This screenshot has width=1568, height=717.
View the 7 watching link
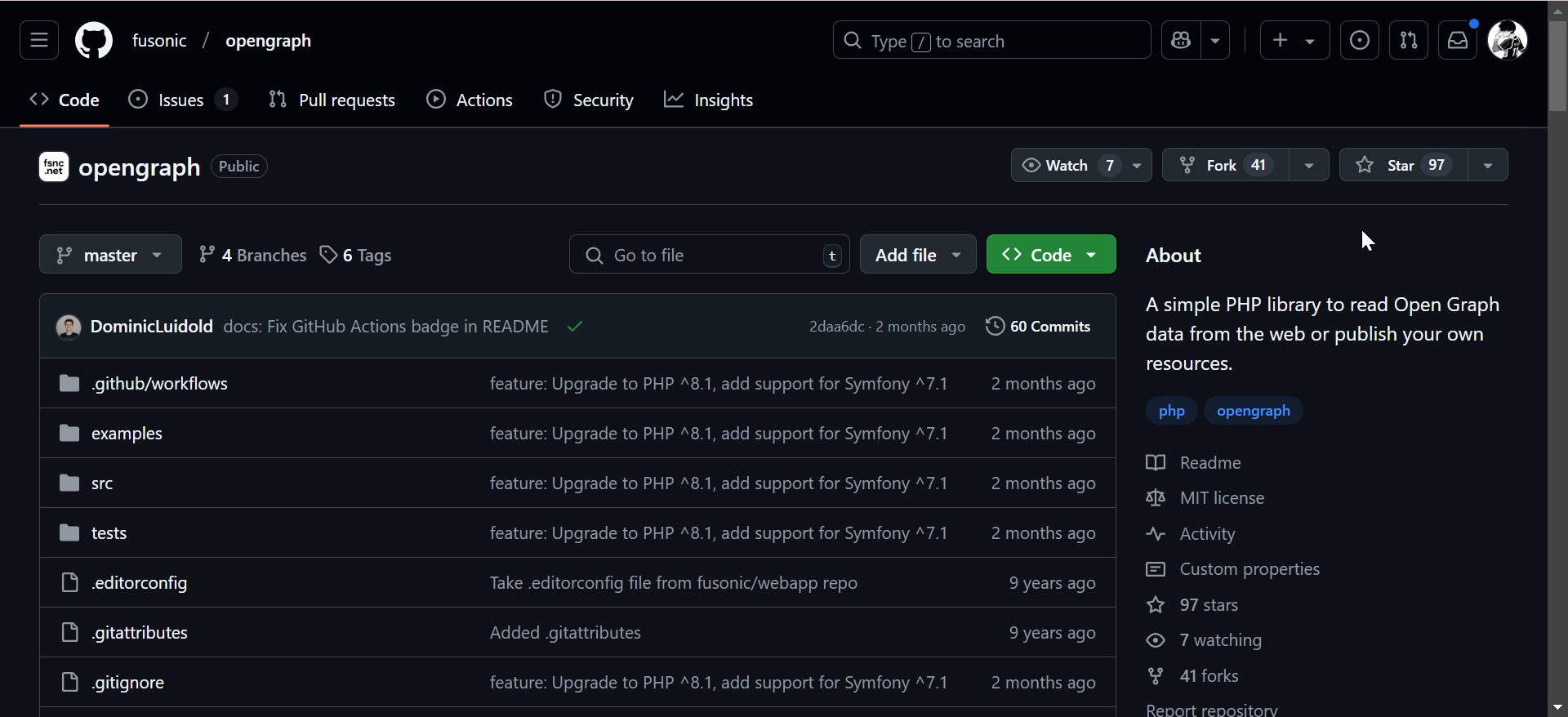[x=1204, y=639]
